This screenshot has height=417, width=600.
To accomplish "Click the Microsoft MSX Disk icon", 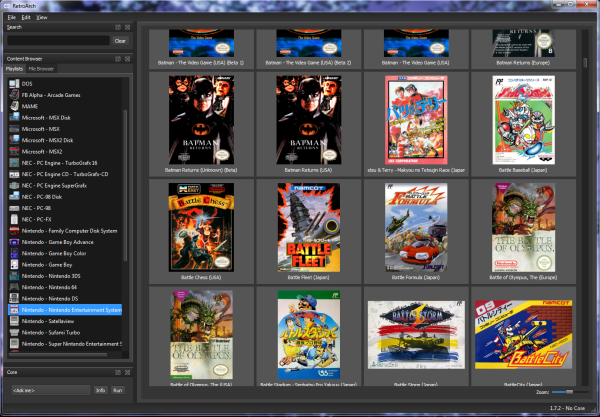I will [14, 117].
